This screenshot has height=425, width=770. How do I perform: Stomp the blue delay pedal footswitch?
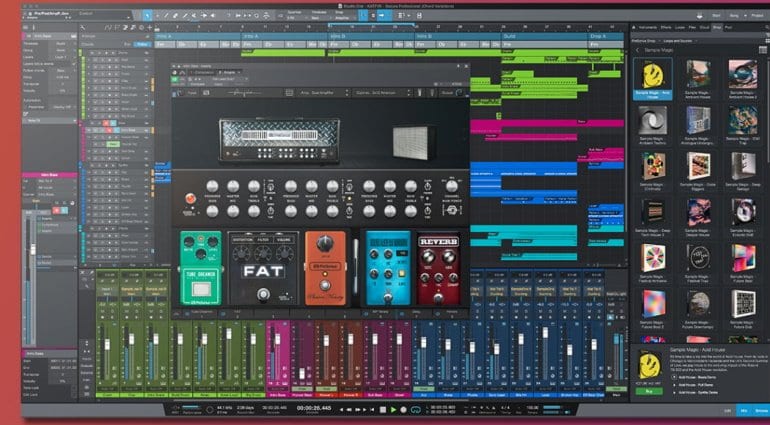click(387, 296)
